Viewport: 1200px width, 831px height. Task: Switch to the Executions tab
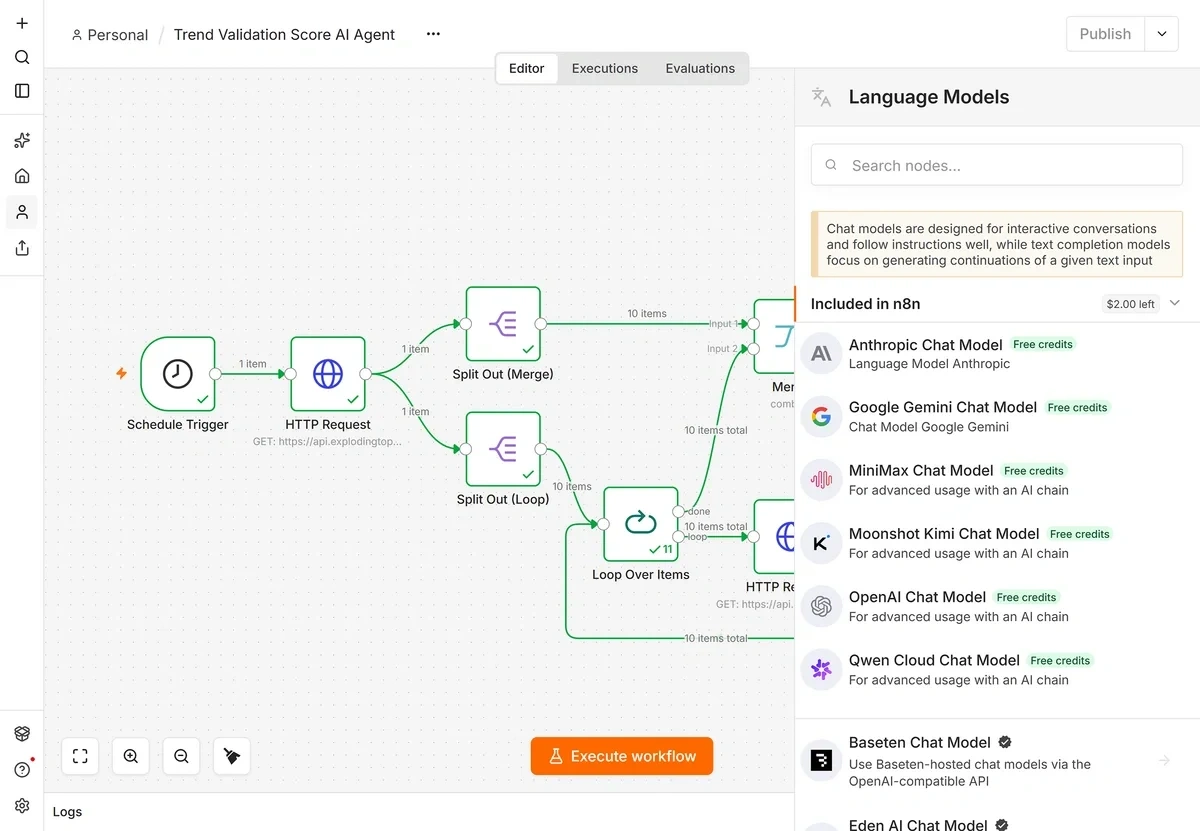point(605,68)
